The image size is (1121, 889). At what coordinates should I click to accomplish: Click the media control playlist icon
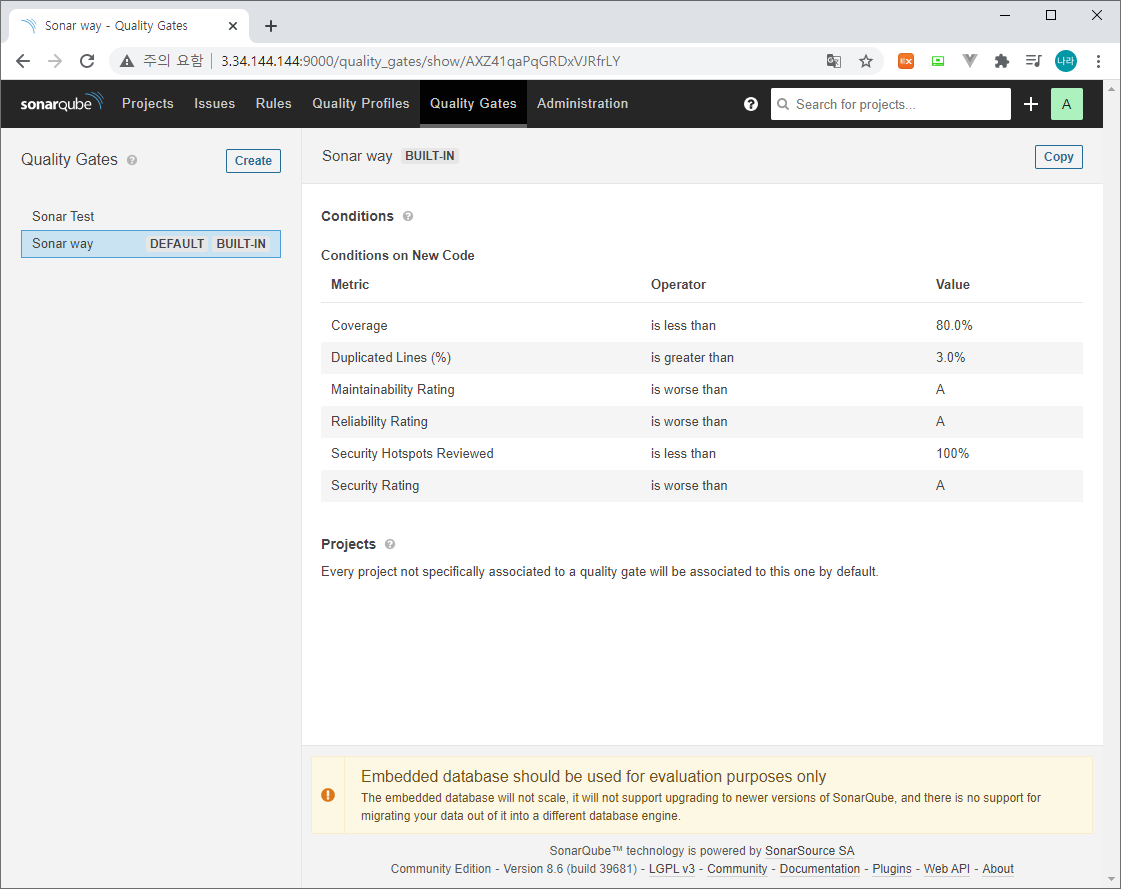(1034, 61)
